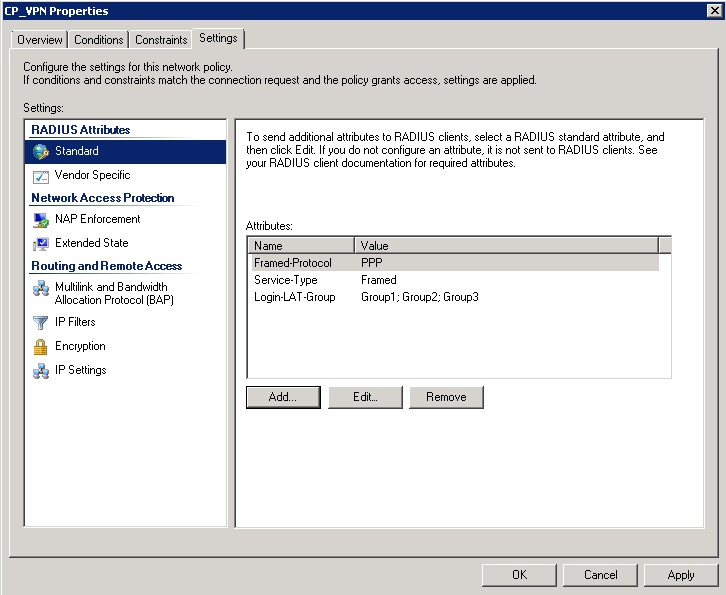
Task: Click the Extended State monitor icon
Action: 41,244
